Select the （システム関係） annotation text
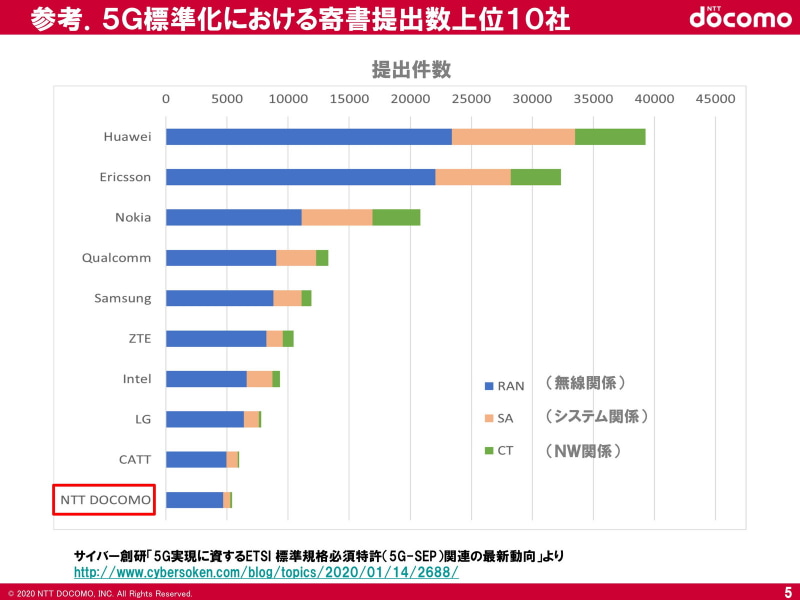This screenshot has height=600, width=800. [x=596, y=416]
